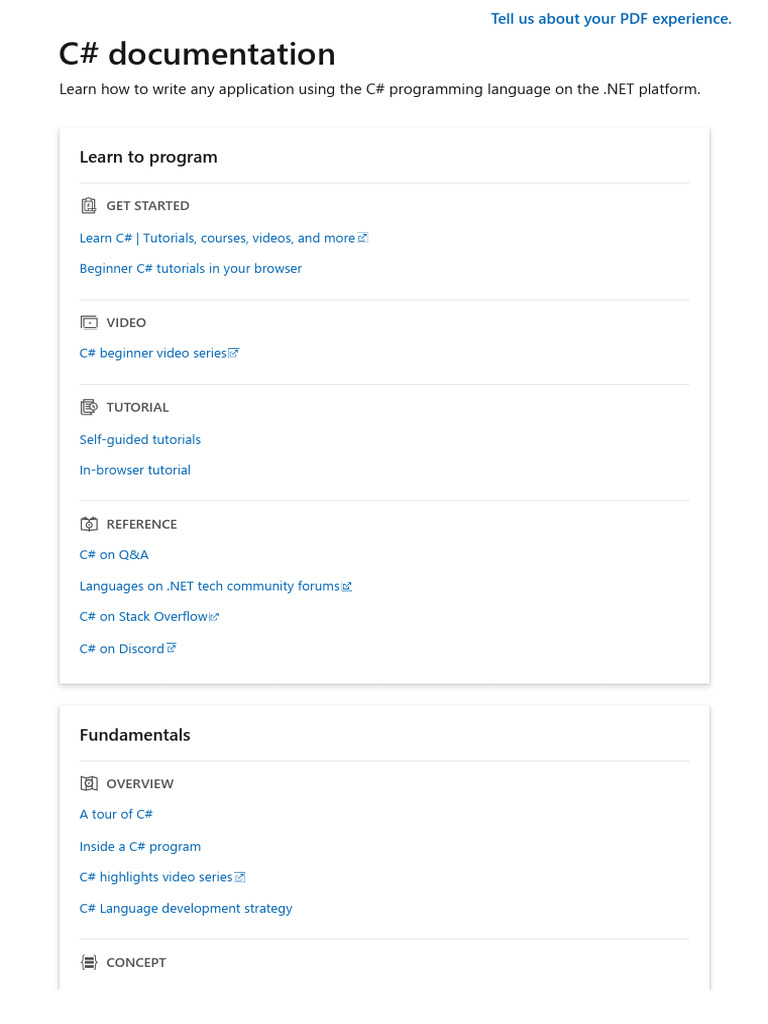Open A tour of C# link
The width and height of the screenshot is (768, 1024).
116,815
